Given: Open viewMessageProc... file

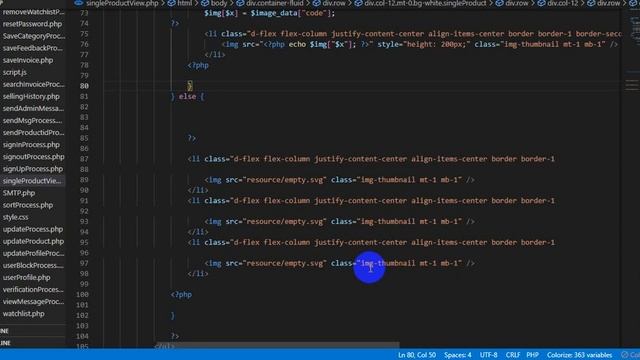Looking at the screenshot, I should 33,302.
